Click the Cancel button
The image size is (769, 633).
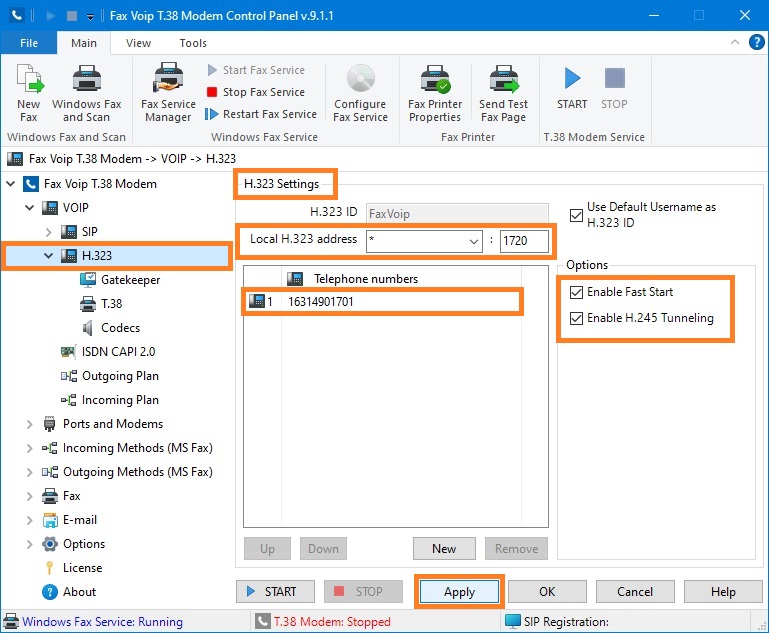(635, 592)
